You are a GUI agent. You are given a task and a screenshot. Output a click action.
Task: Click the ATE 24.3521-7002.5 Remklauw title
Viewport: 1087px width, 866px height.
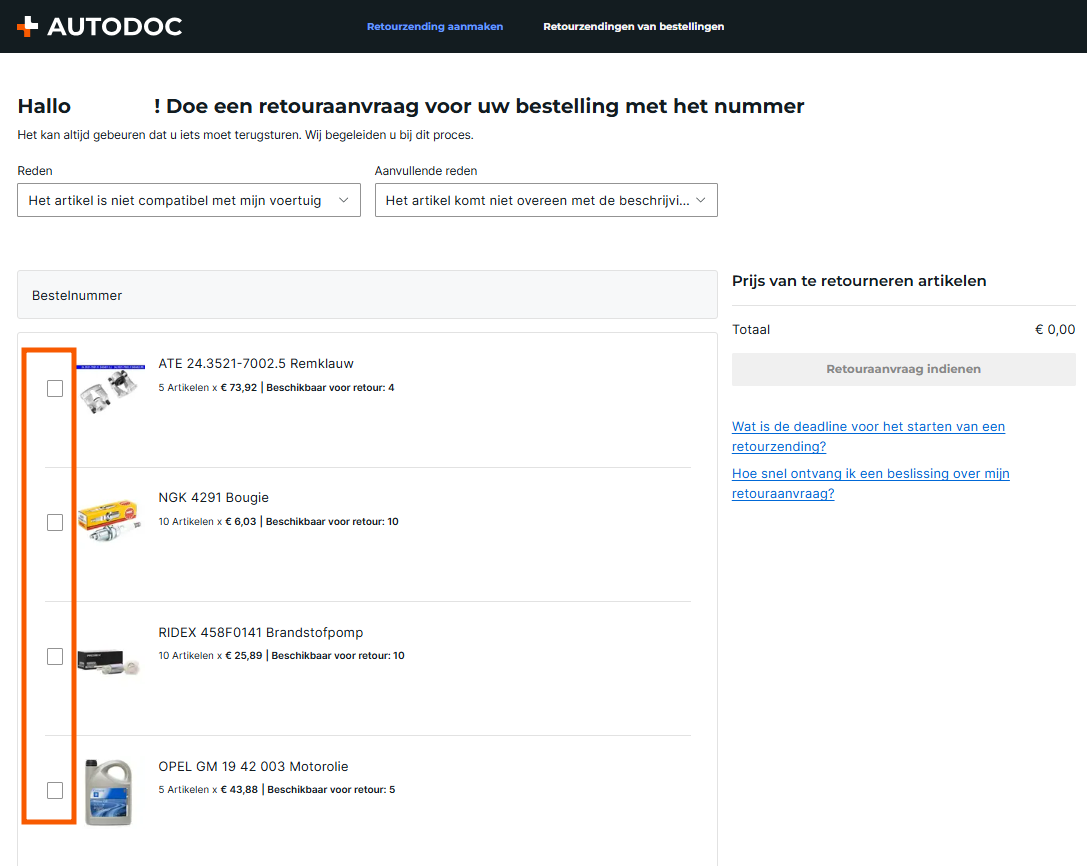[256, 364]
